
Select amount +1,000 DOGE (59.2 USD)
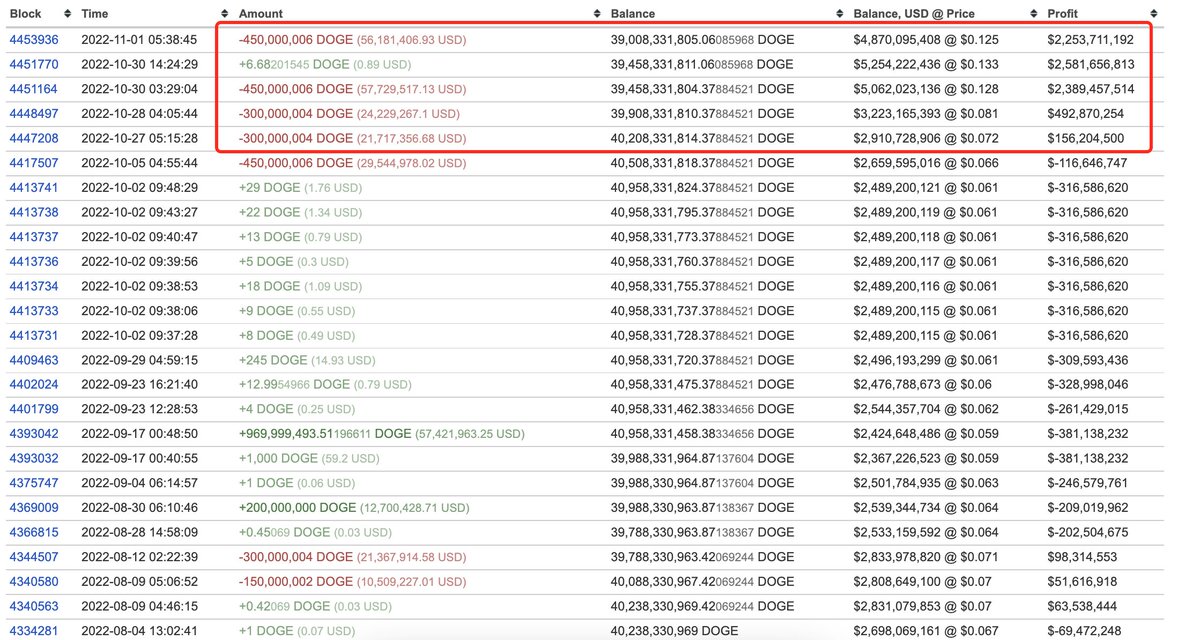coord(308,459)
